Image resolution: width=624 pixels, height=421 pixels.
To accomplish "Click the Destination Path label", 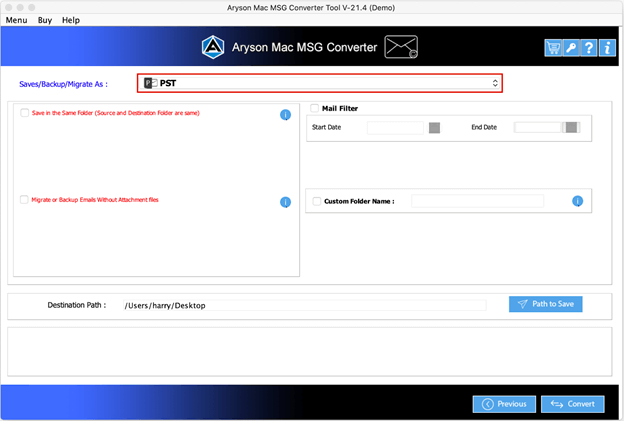I will (x=77, y=305).
